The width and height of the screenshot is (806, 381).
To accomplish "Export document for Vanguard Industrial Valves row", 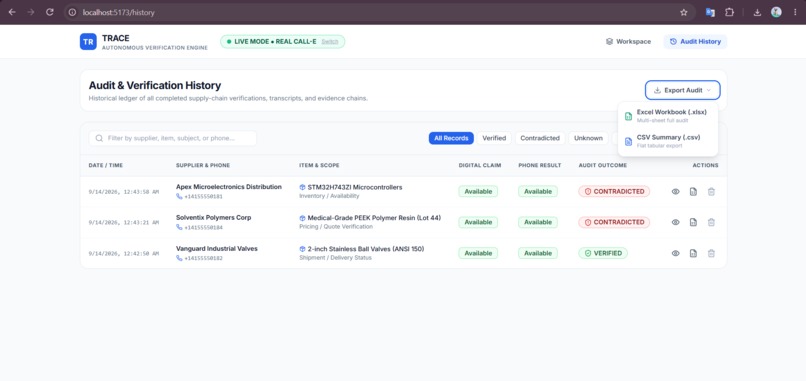I will (x=693, y=253).
